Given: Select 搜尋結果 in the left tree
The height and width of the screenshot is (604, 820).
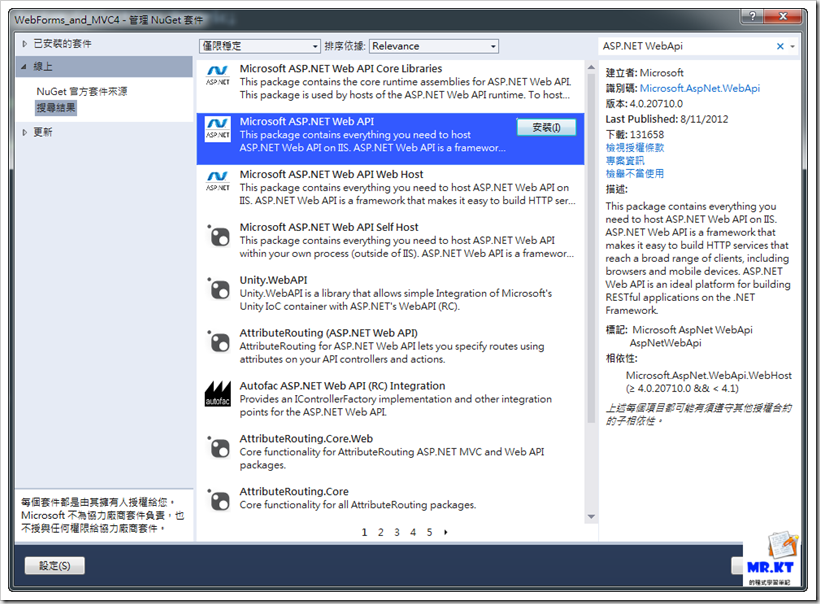Looking at the screenshot, I should point(56,108).
